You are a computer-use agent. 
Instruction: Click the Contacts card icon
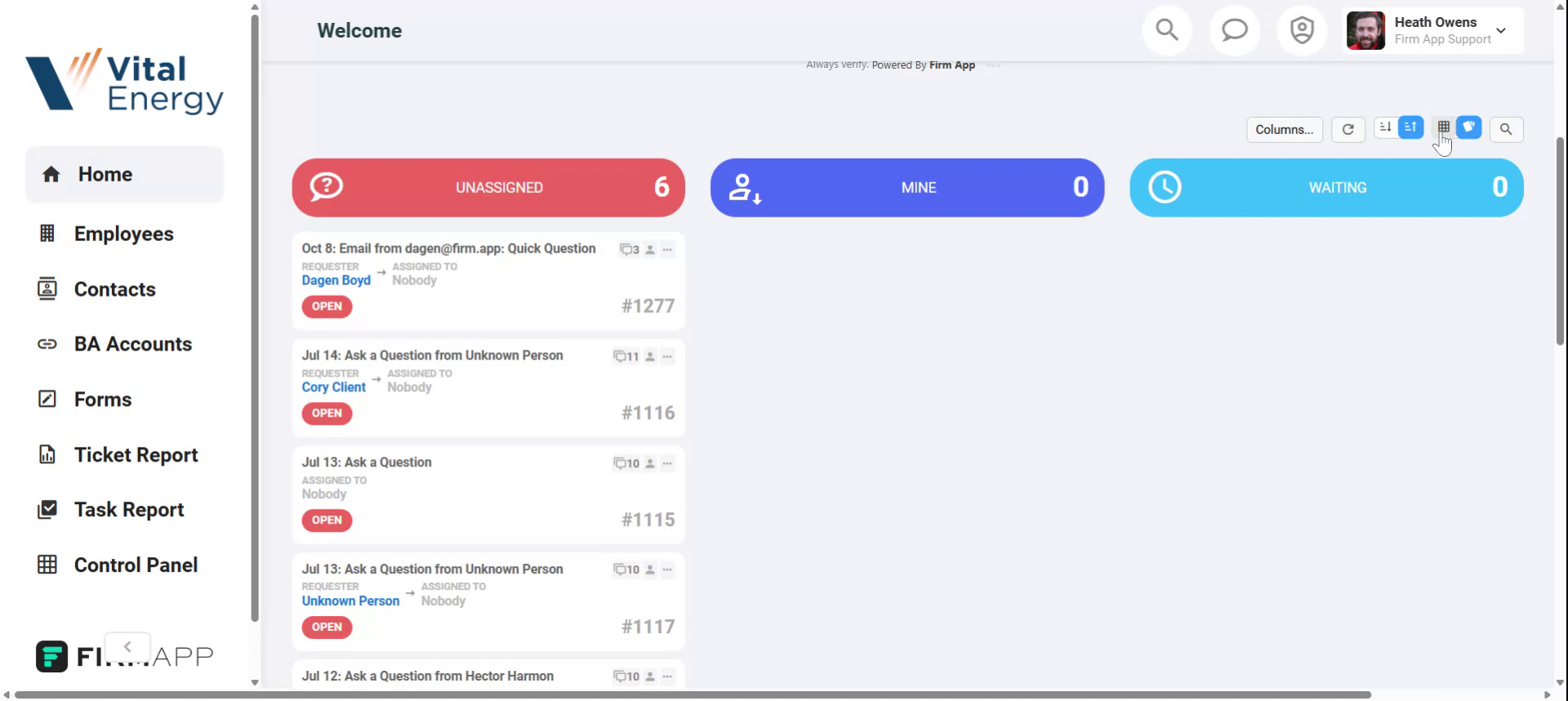(x=47, y=288)
